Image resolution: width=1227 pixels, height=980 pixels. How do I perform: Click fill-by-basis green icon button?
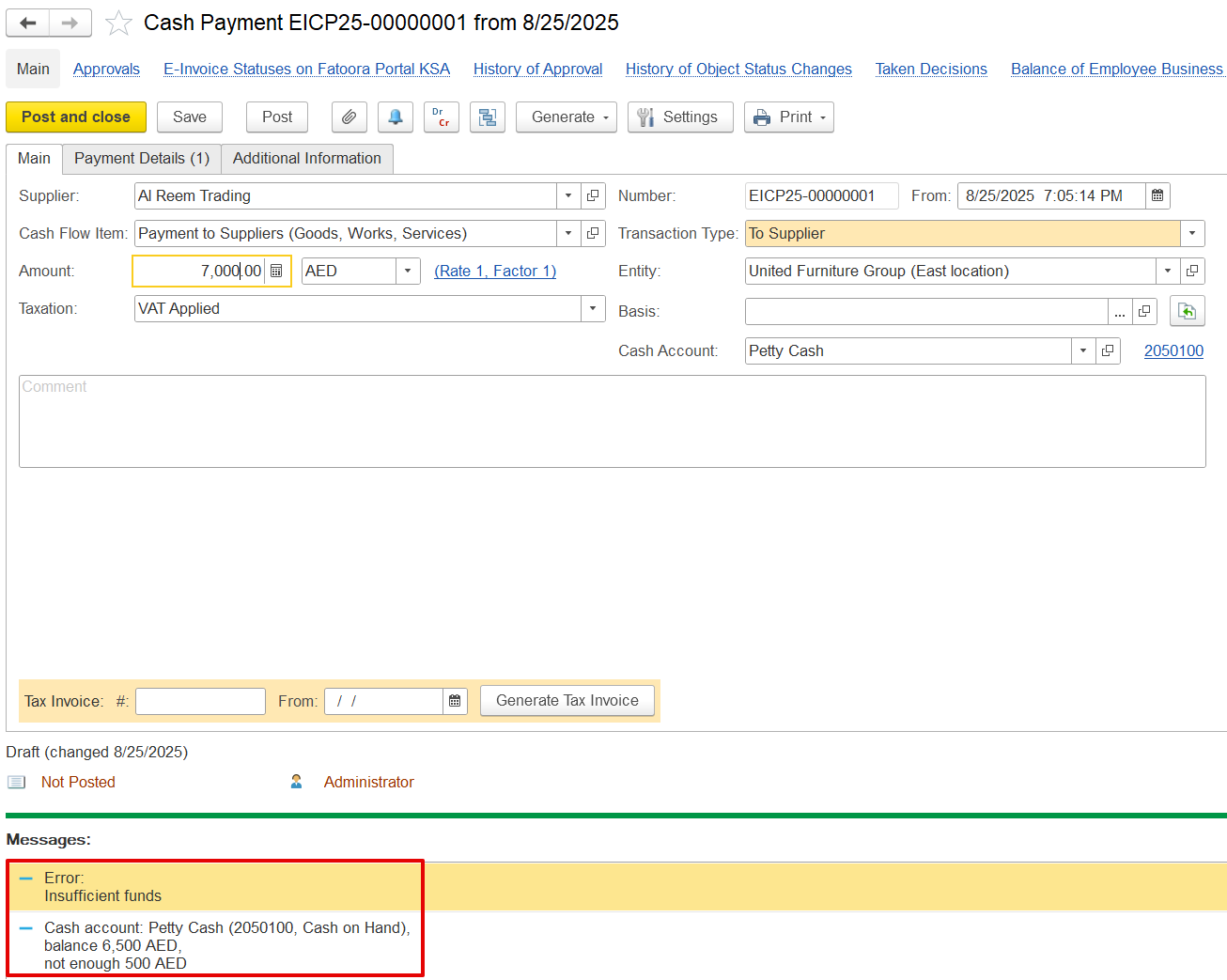[x=1187, y=312]
